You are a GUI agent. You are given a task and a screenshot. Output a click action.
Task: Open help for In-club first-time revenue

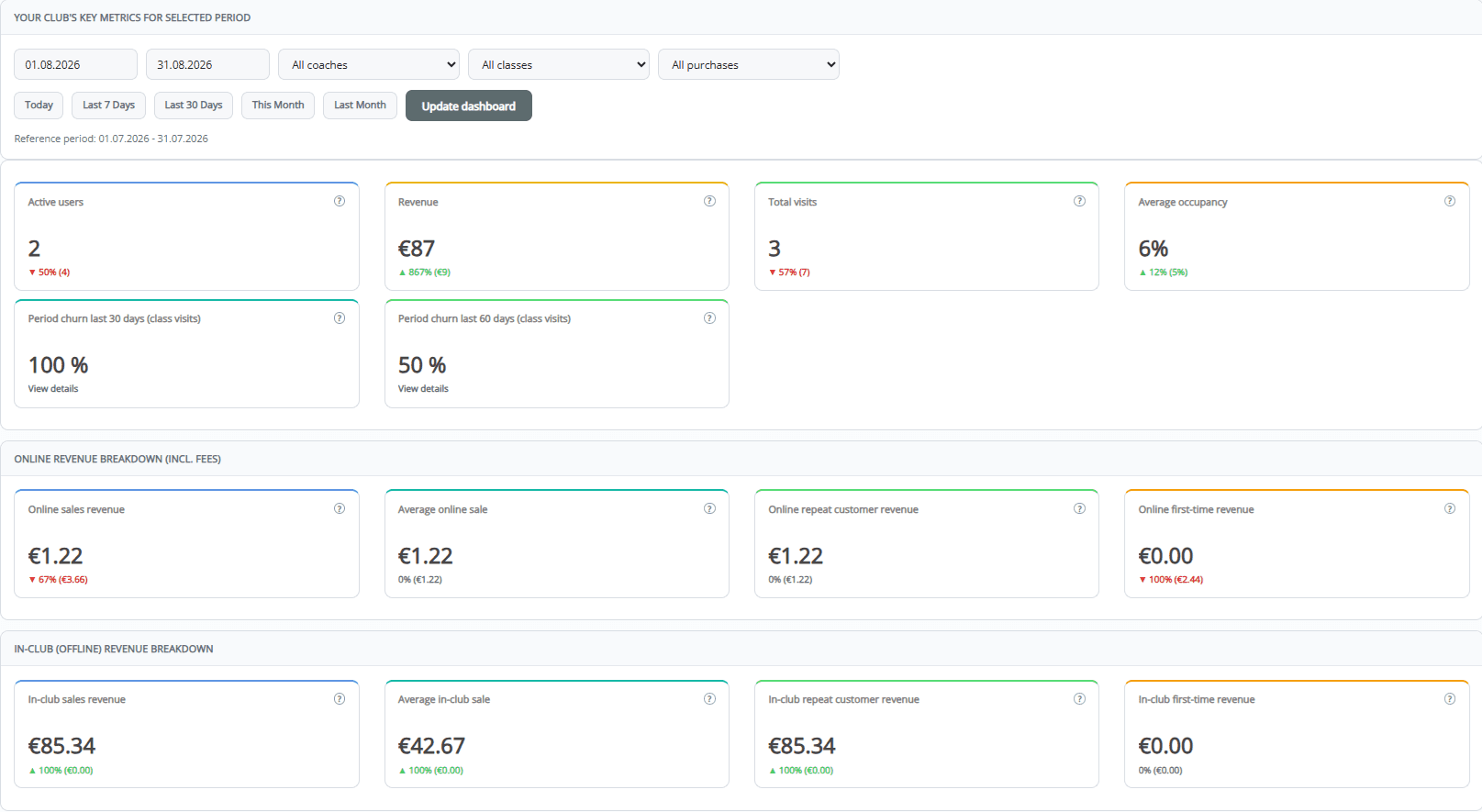click(x=1450, y=699)
